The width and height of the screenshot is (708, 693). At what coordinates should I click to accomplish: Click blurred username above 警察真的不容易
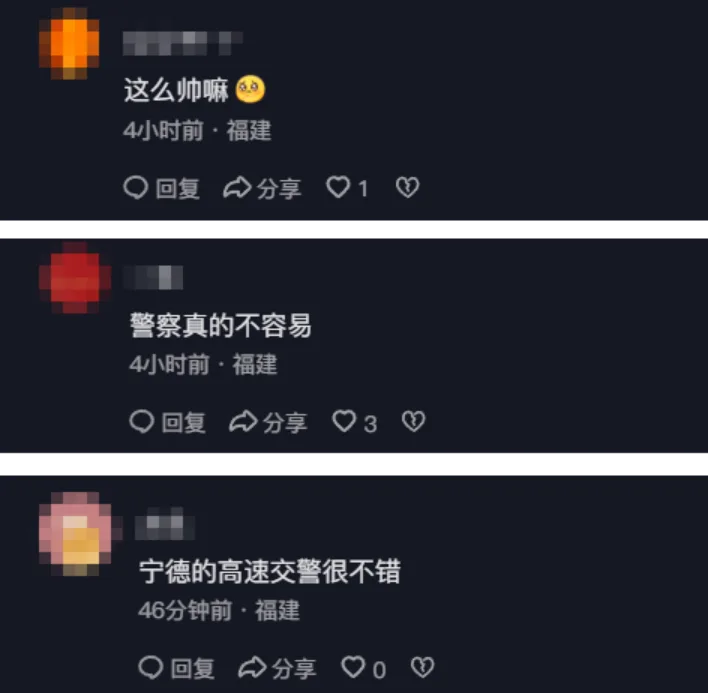(x=153, y=278)
